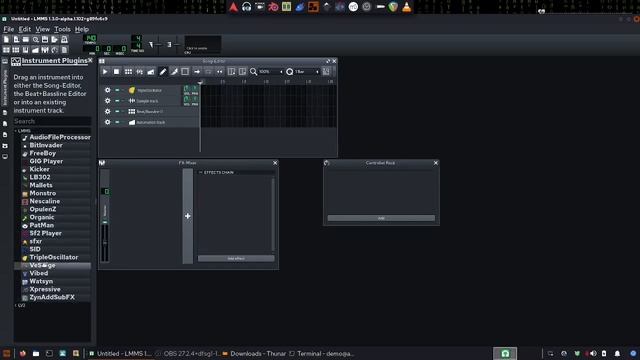Select Edit mode selection tool in Song Editor
This screenshot has width=640, height=360.
(185, 71)
